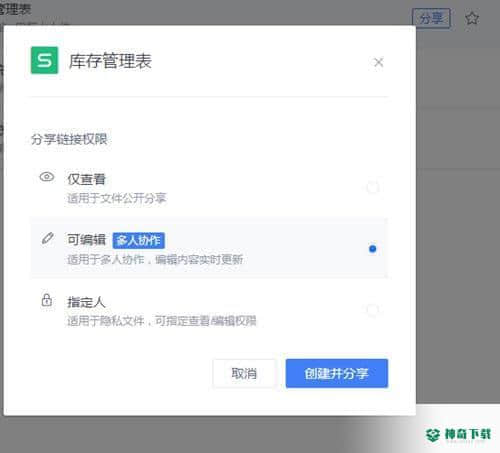Click the 创建并分享 button
This screenshot has height=453, width=500.
click(337, 373)
